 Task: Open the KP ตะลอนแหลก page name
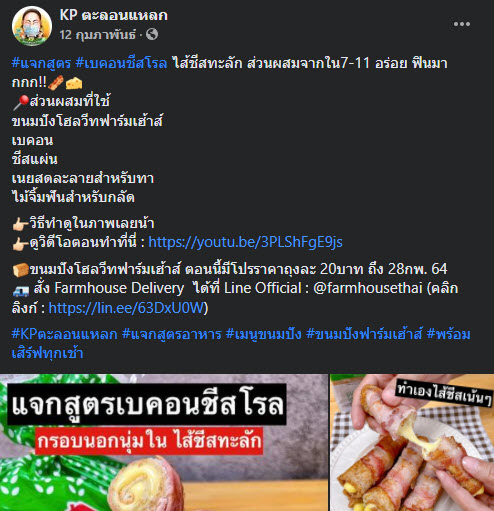(x=113, y=15)
